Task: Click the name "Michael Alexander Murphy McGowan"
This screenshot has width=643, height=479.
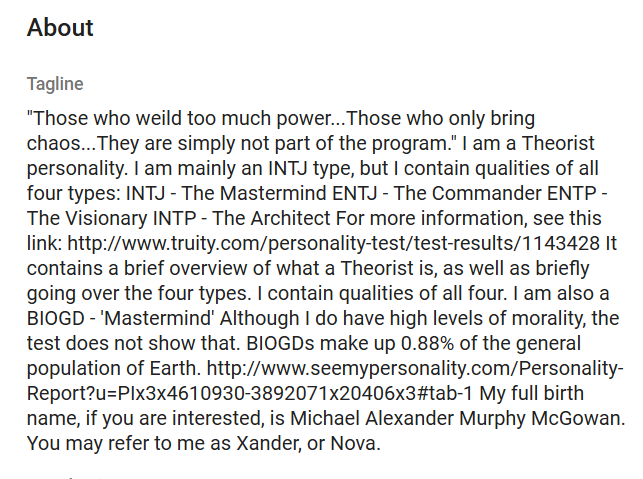Action: coord(457,418)
